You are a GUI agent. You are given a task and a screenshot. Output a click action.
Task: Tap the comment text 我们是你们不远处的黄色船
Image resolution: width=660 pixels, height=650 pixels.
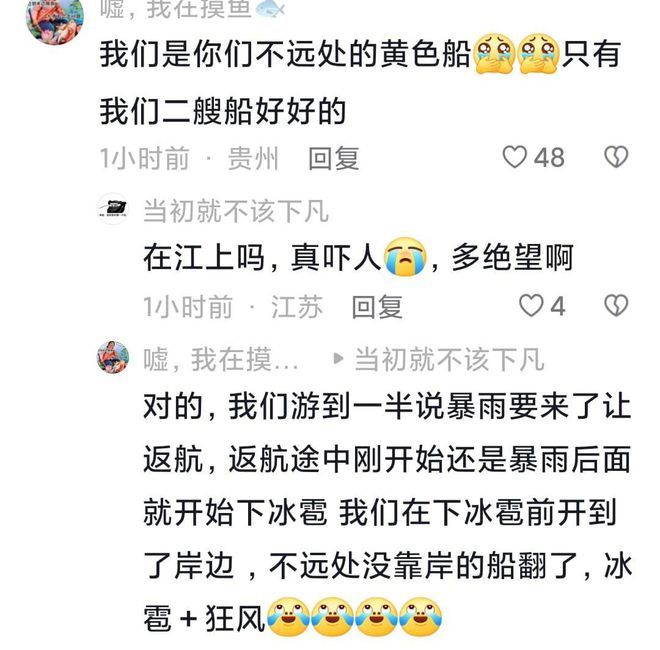285,54
